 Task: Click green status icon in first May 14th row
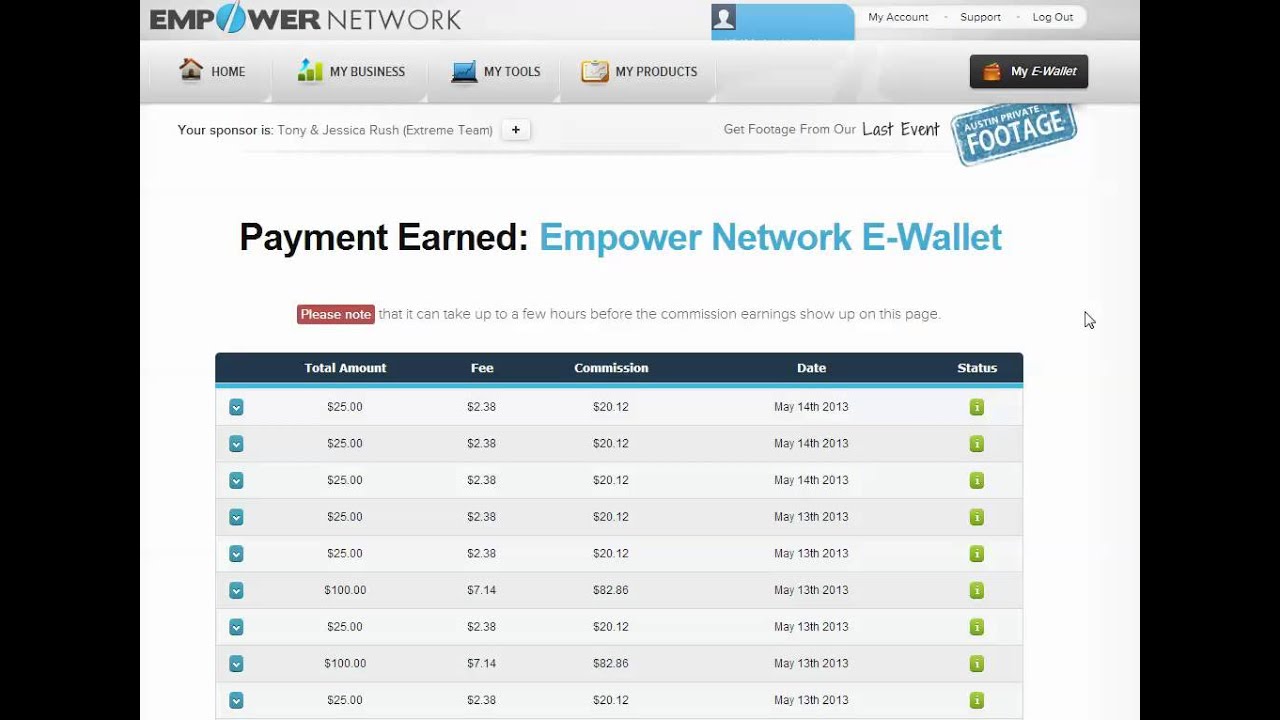tap(977, 407)
